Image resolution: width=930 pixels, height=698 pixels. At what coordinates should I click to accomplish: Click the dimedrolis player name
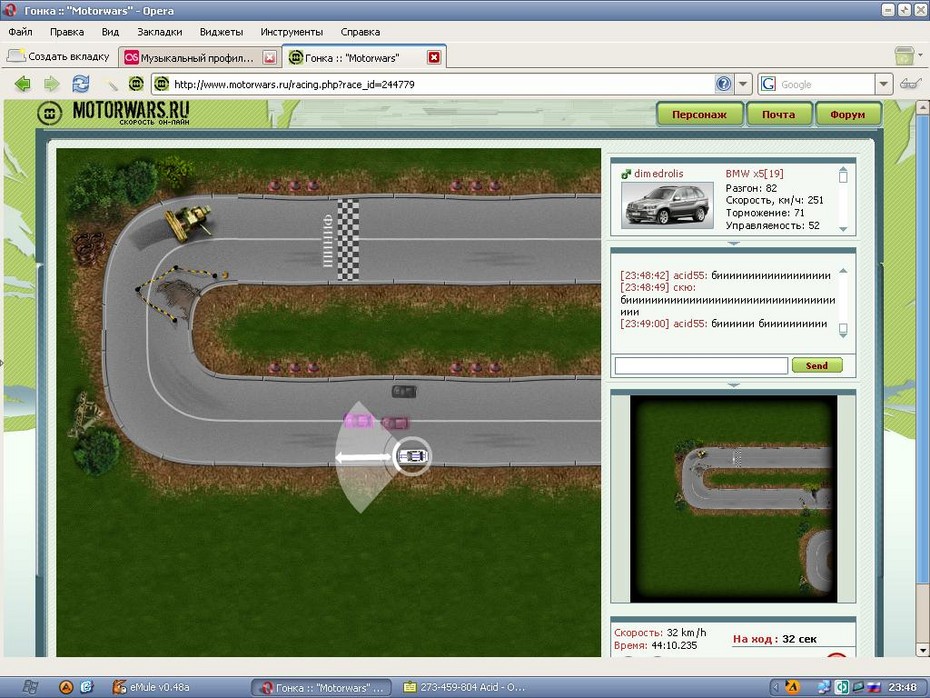[658, 174]
